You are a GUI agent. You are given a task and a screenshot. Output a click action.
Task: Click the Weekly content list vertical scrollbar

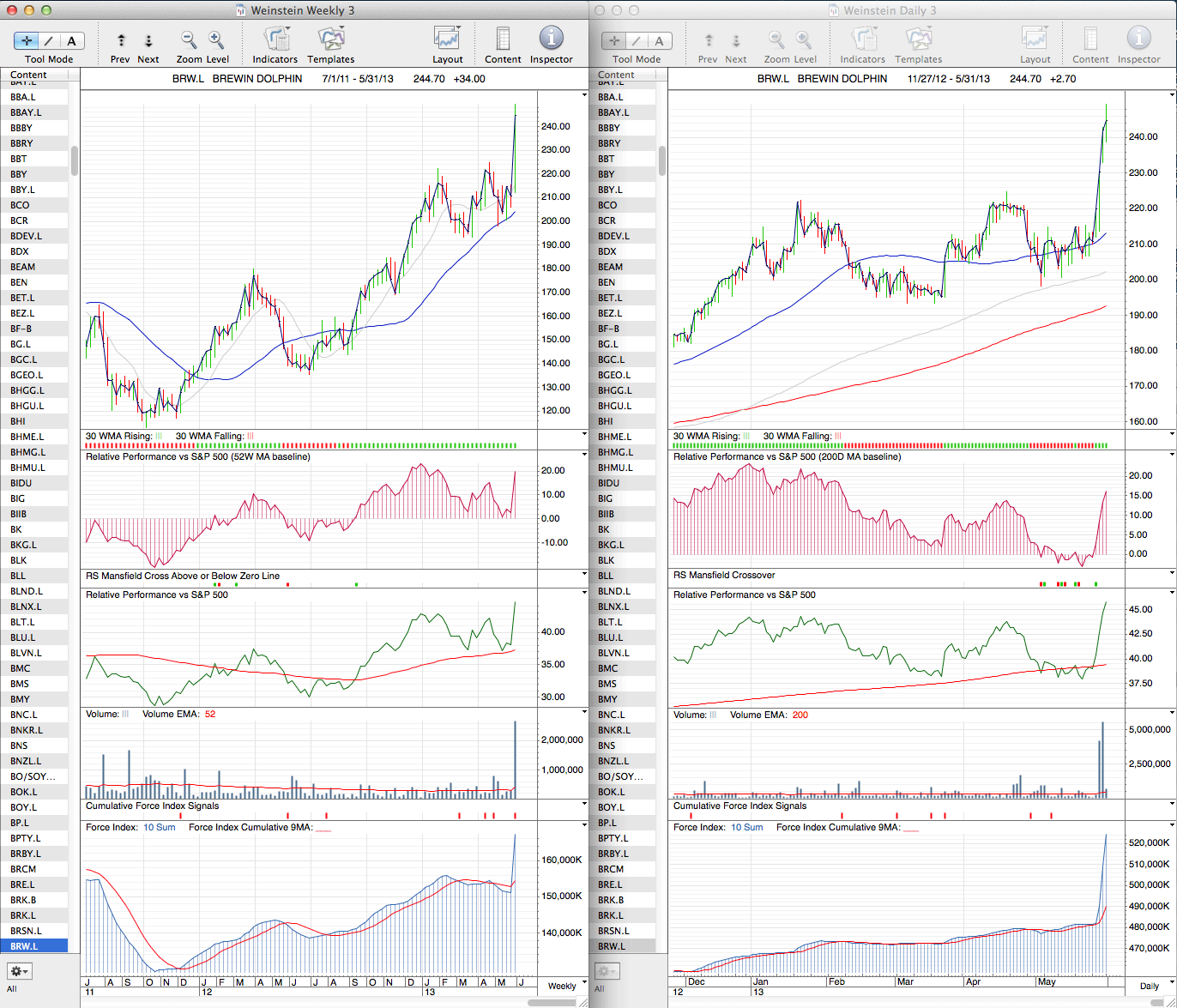click(x=75, y=160)
